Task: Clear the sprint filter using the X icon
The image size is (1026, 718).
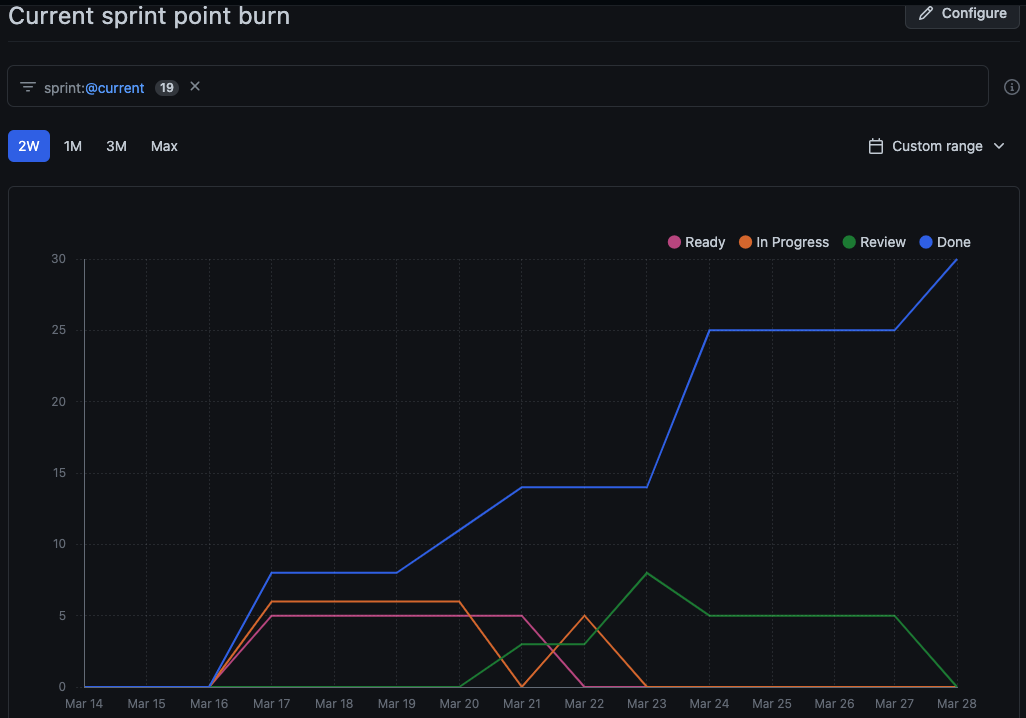Action: pyautogui.click(x=194, y=86)
